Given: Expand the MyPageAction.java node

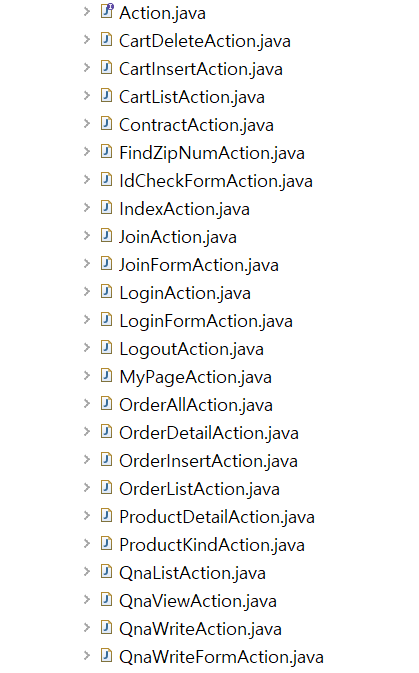Looking at the screenshot, I should [x=87, y=376].
